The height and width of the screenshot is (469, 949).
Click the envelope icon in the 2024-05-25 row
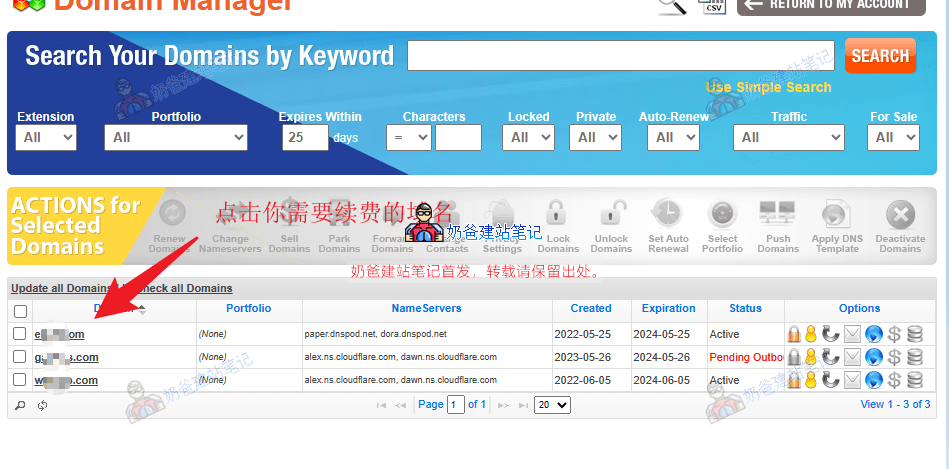852,334
